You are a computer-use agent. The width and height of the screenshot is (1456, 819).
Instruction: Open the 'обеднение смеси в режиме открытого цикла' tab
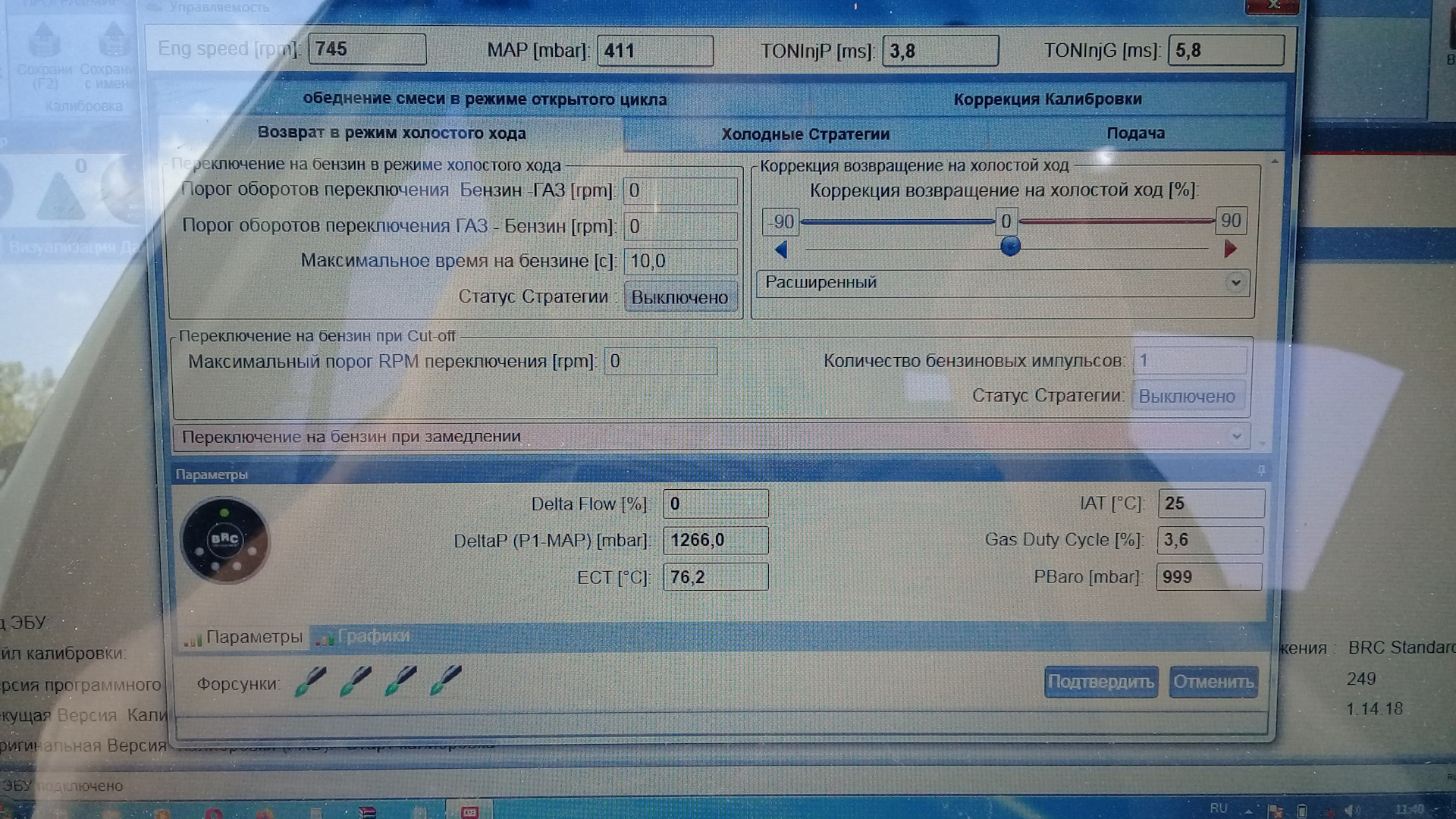(485, 99)
